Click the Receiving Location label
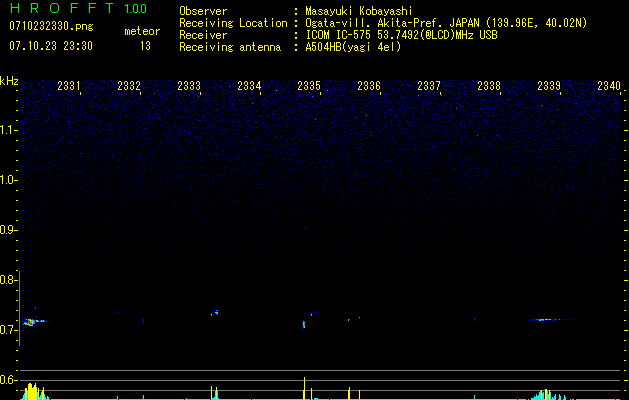629x400 pixels. [x=233, y=23]
